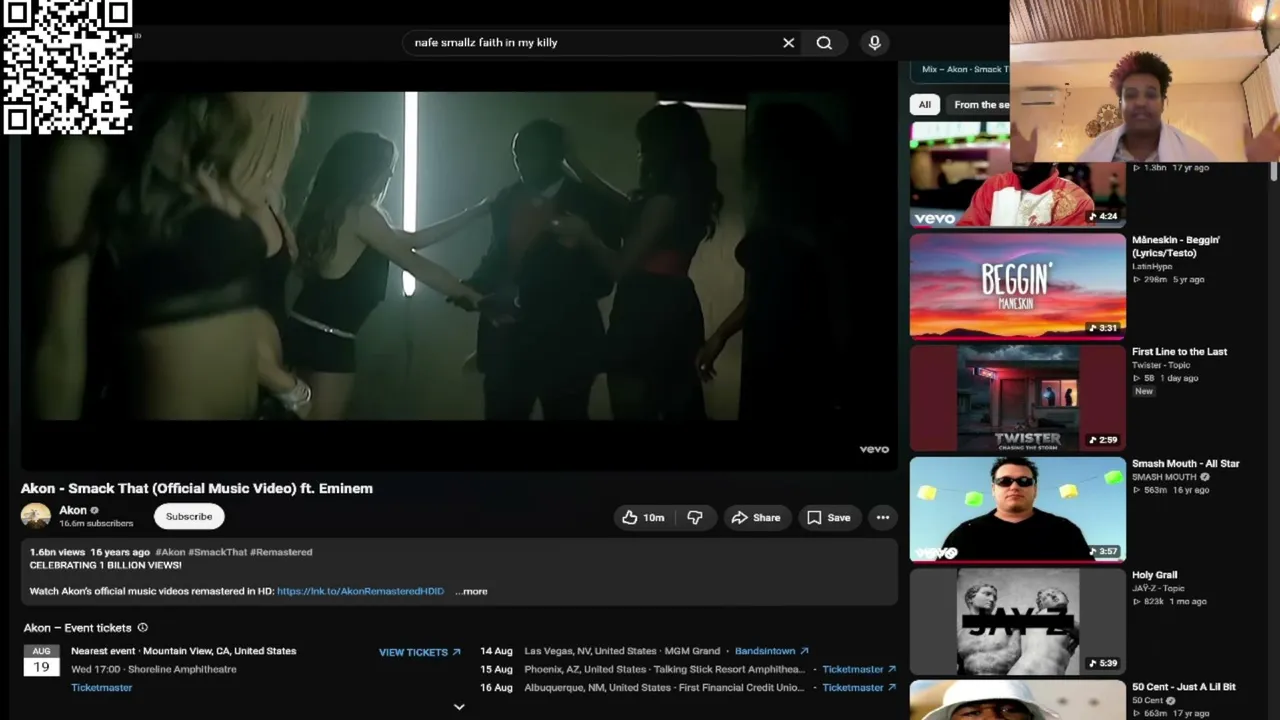The width and height of the screenshot is (1280, 720).
Task: Open the Twister 'Chasing the Storm' thumbnail
Action: pyautogui.click(x=1018, y=399)
